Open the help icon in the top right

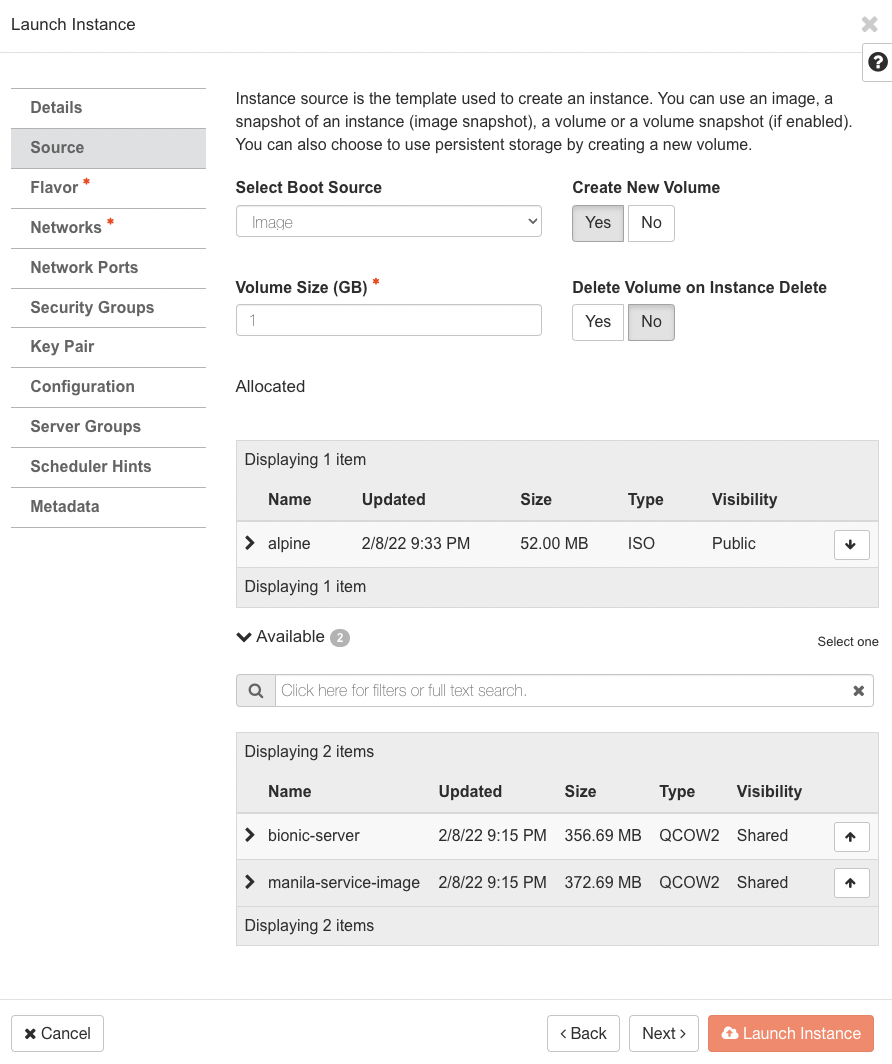click(x=877, y=61)
